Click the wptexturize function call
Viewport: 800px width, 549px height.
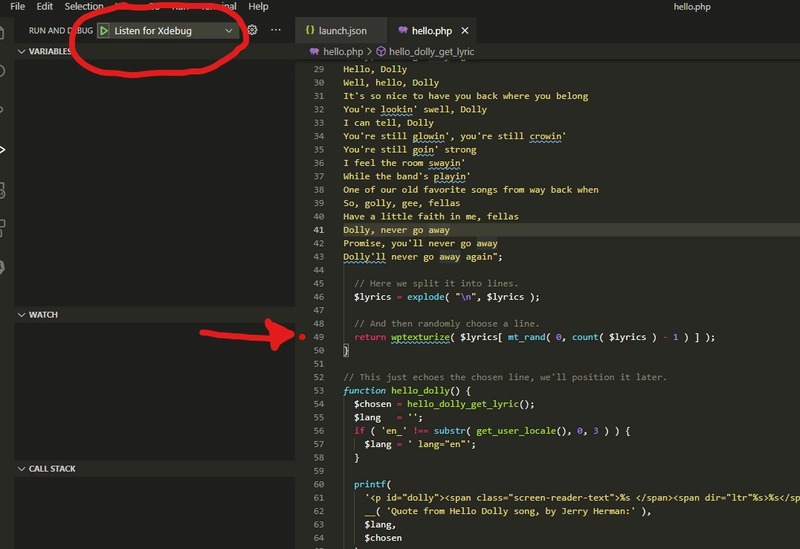(x=420, y=337)
